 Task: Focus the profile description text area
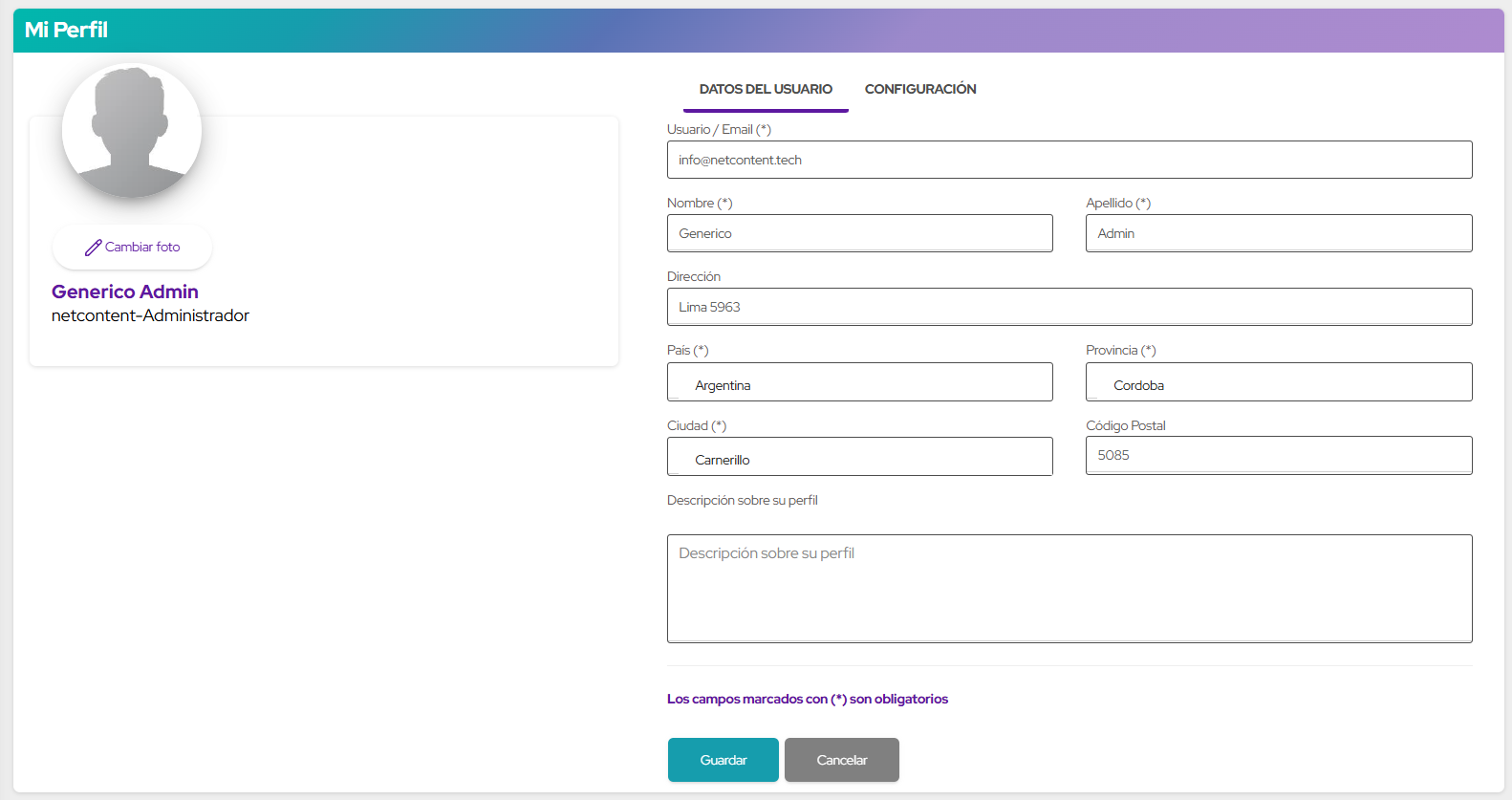click(1069, 588)
